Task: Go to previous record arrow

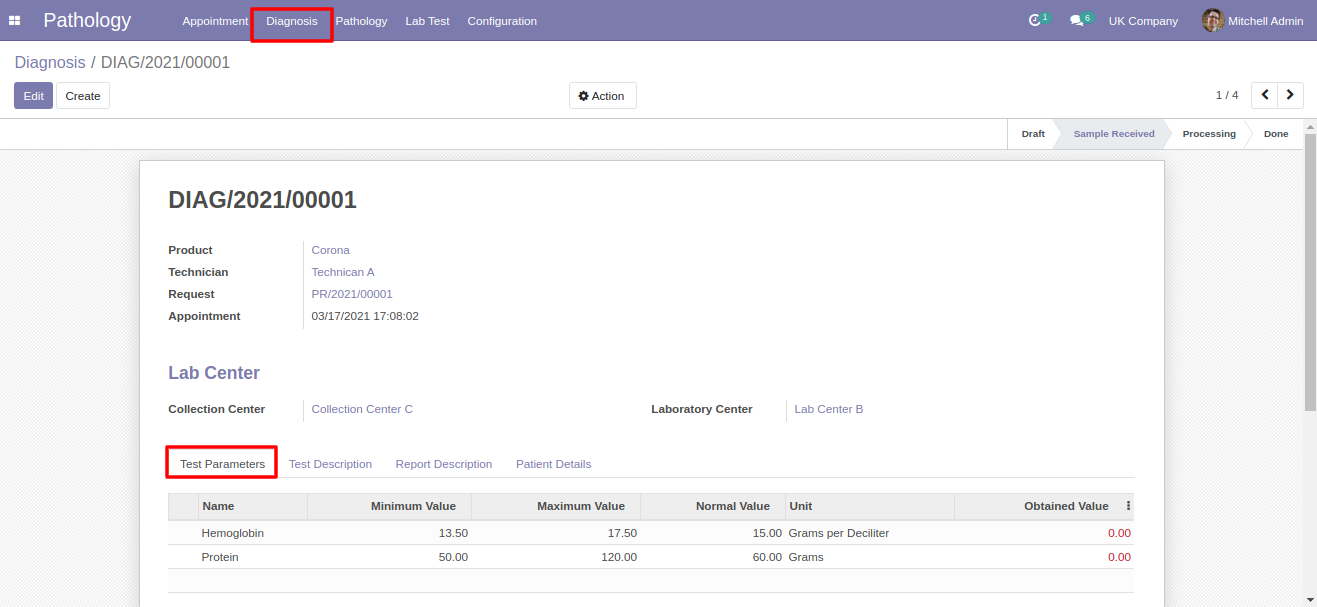Action: click(x=1265, y=95)
